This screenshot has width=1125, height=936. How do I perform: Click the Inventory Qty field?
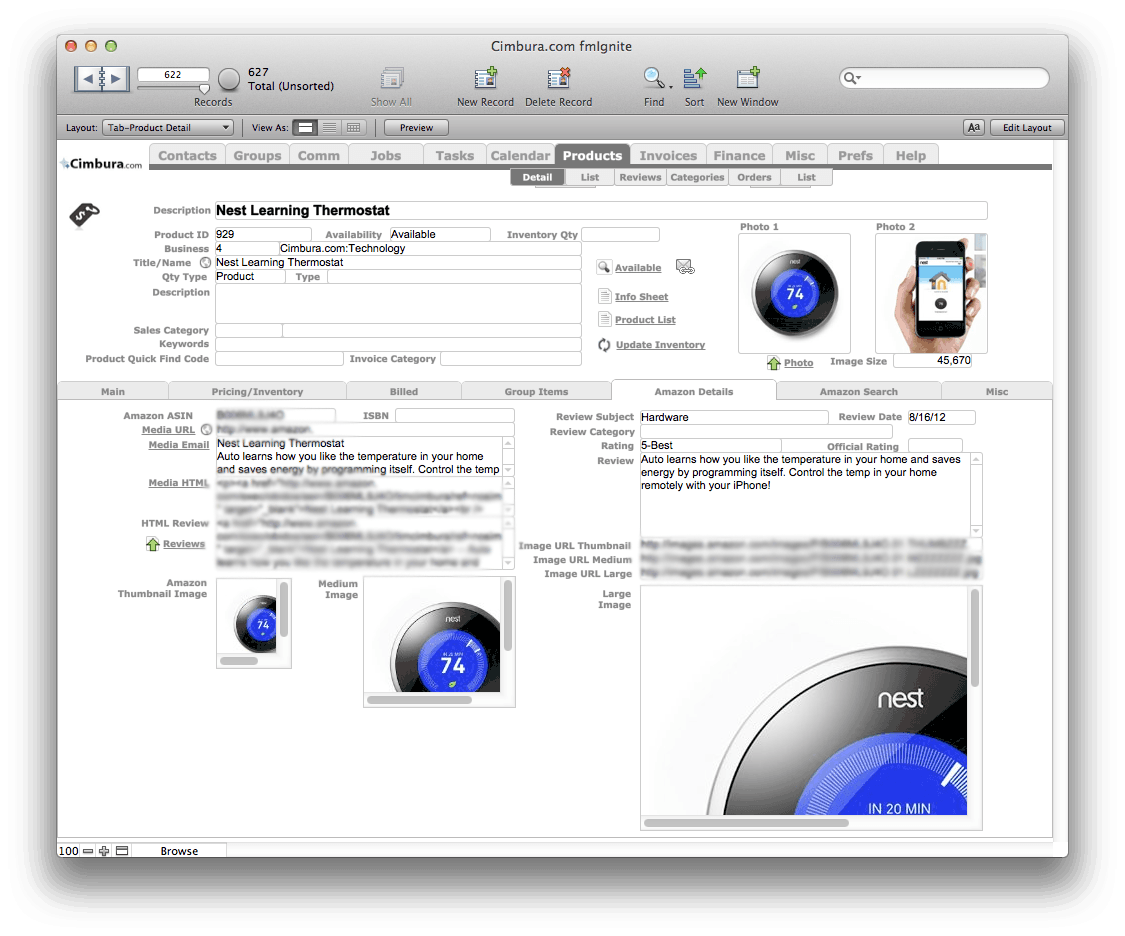[x=620, y=235]
